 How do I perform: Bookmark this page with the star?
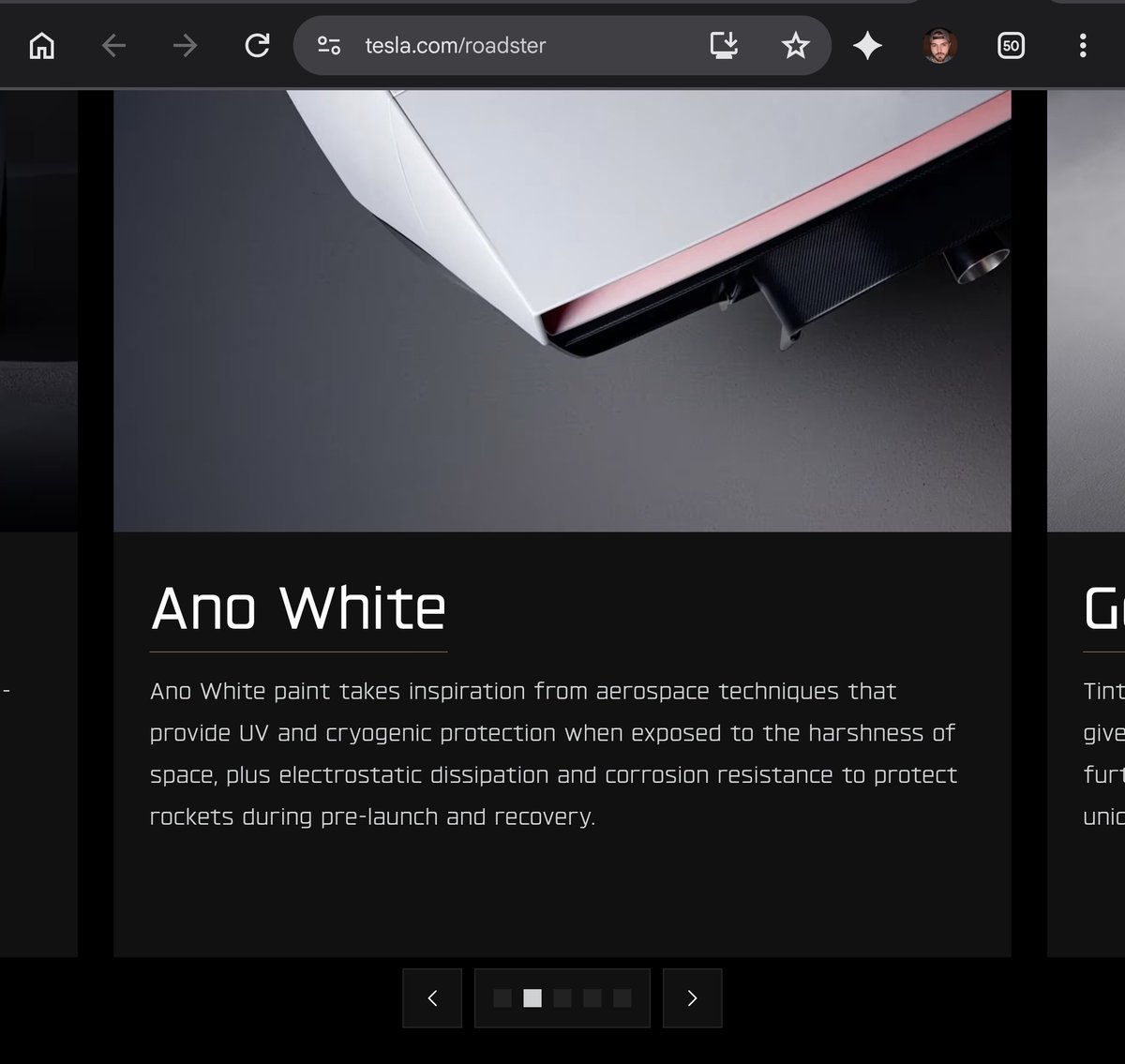click(x=796, y=45)
